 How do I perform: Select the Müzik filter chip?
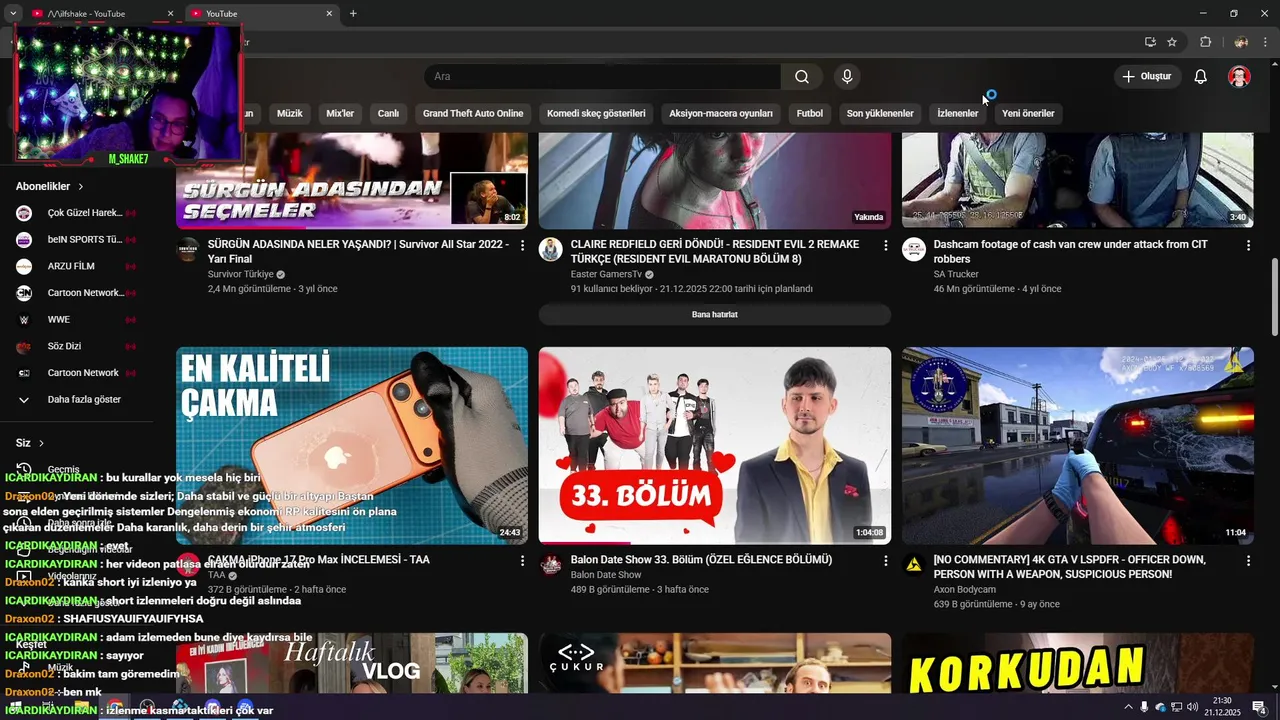point(289,114)
